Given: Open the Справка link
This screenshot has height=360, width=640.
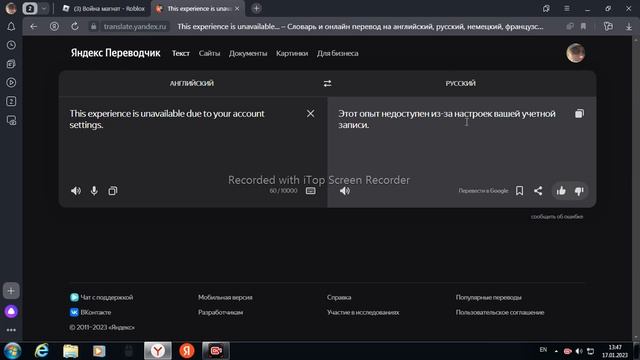Looking at the screenshot, I should click(x=339, y=297).
